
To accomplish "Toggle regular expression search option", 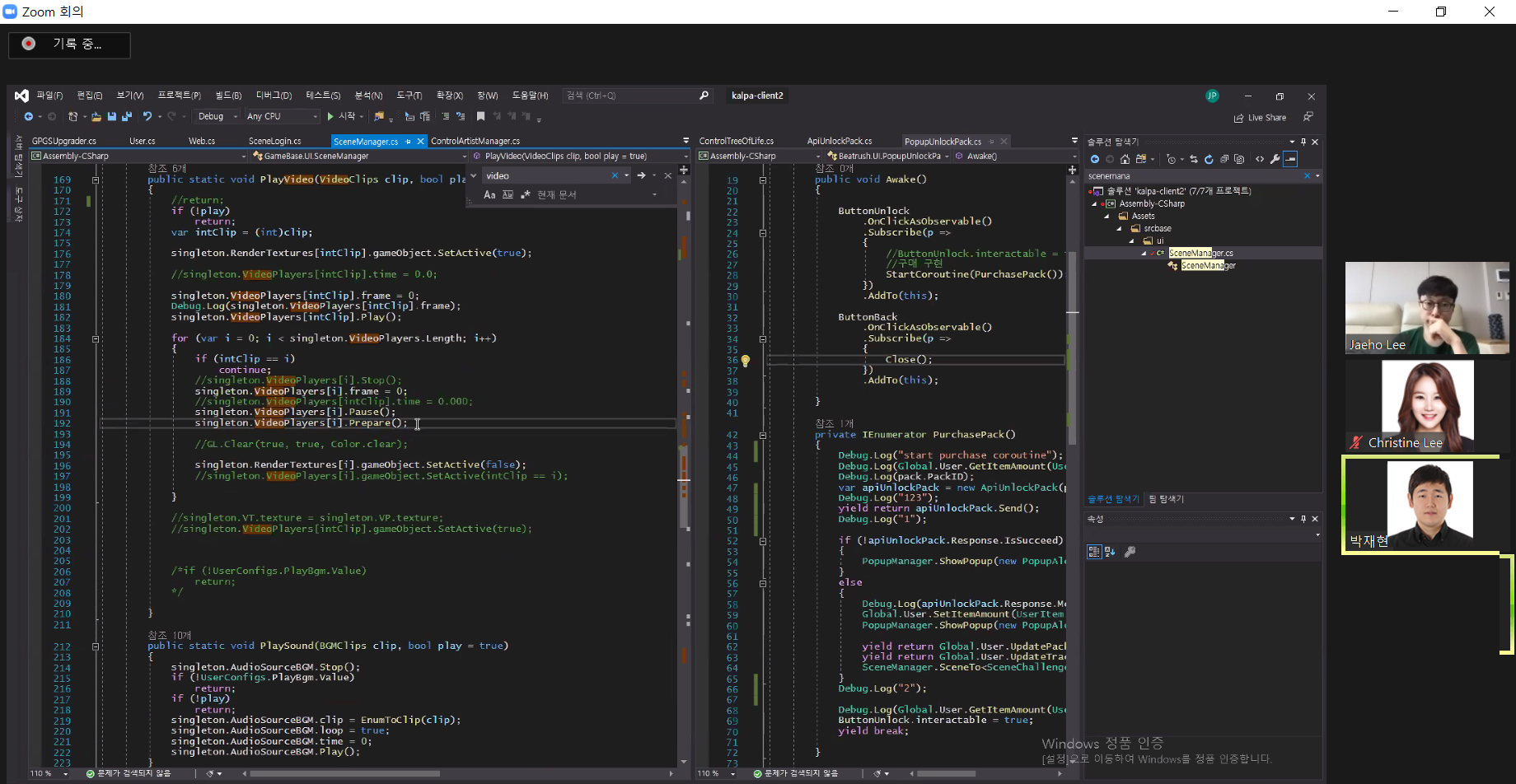I will tap(525, 195).
